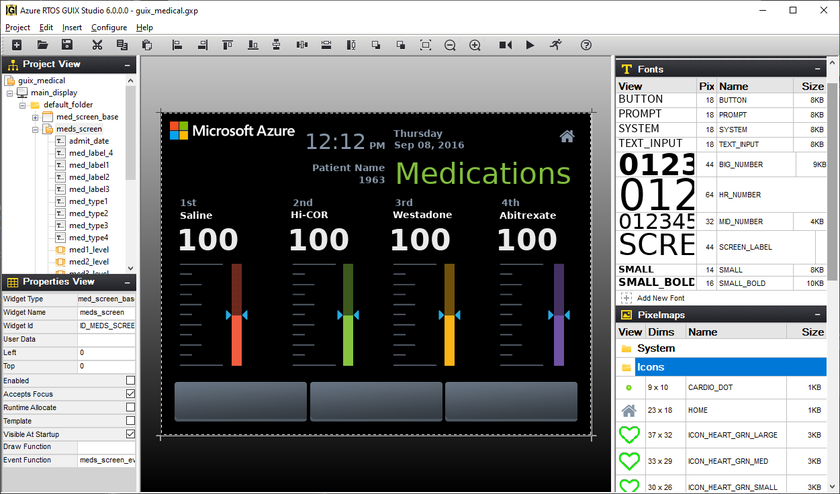The image size is (840, 494).
Task: Click the Saline red level slider
Action: point(237,315)
